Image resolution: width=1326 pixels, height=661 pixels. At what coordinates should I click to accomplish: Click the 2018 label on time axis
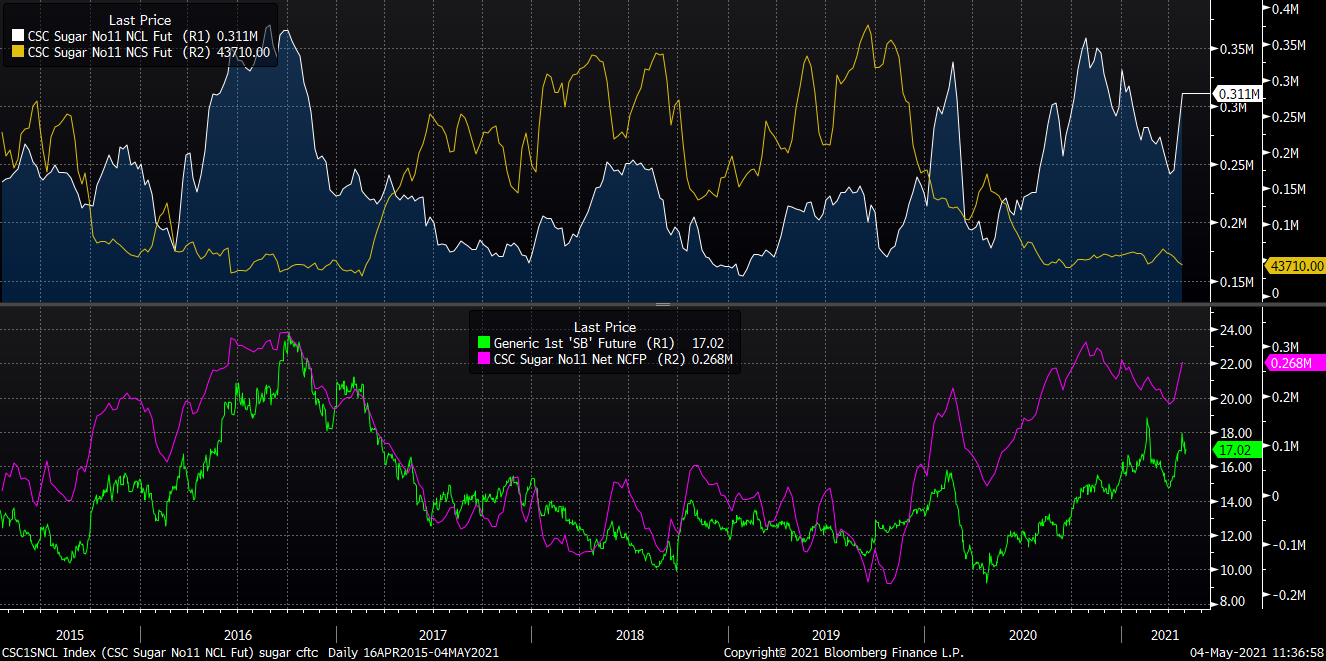click(x=629, y=634)
